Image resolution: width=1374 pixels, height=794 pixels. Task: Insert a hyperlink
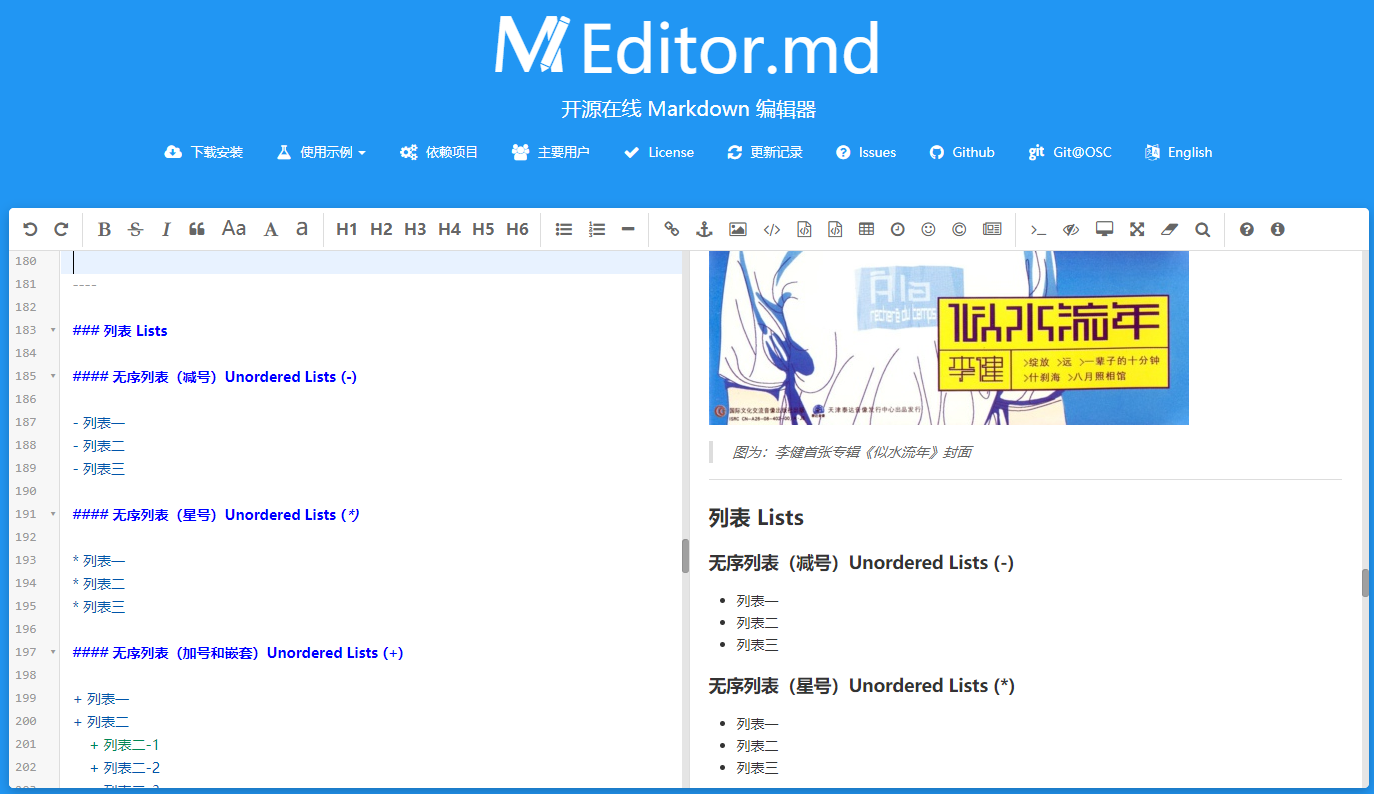(x=672, y=229)
